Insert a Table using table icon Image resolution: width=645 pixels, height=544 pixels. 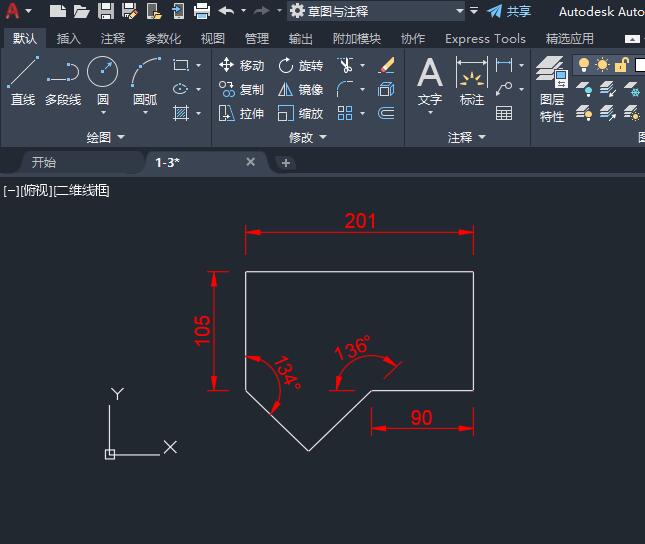click(504, 113)
